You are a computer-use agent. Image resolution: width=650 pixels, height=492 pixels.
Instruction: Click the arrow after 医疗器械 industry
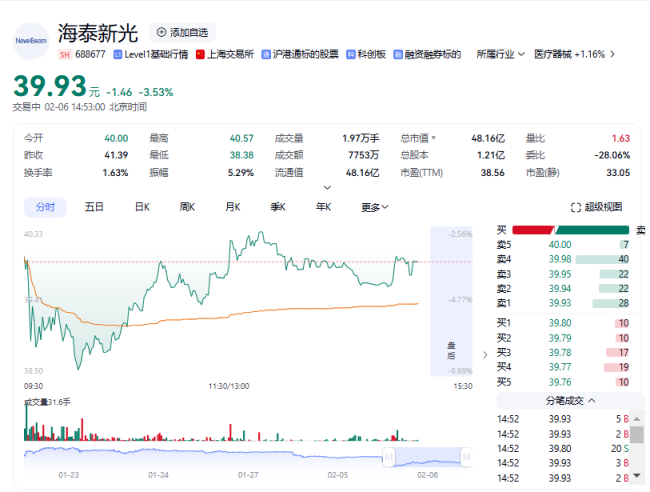click(612, 54)
